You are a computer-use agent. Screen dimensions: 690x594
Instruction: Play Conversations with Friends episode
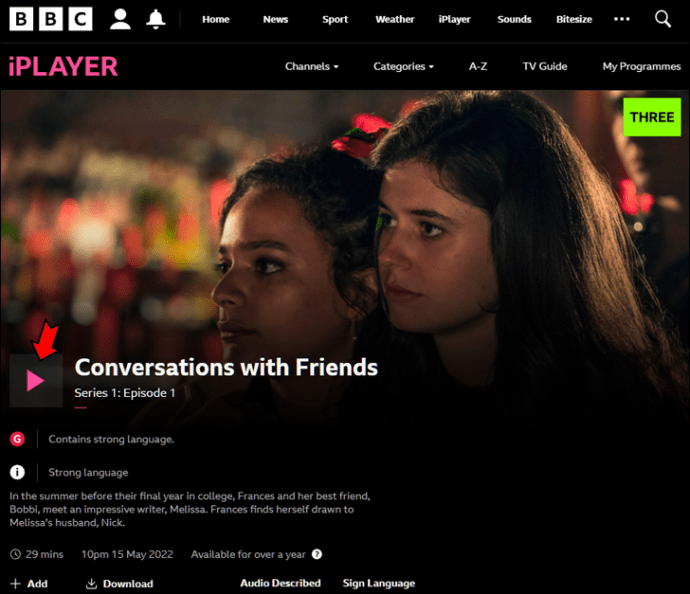36,381
